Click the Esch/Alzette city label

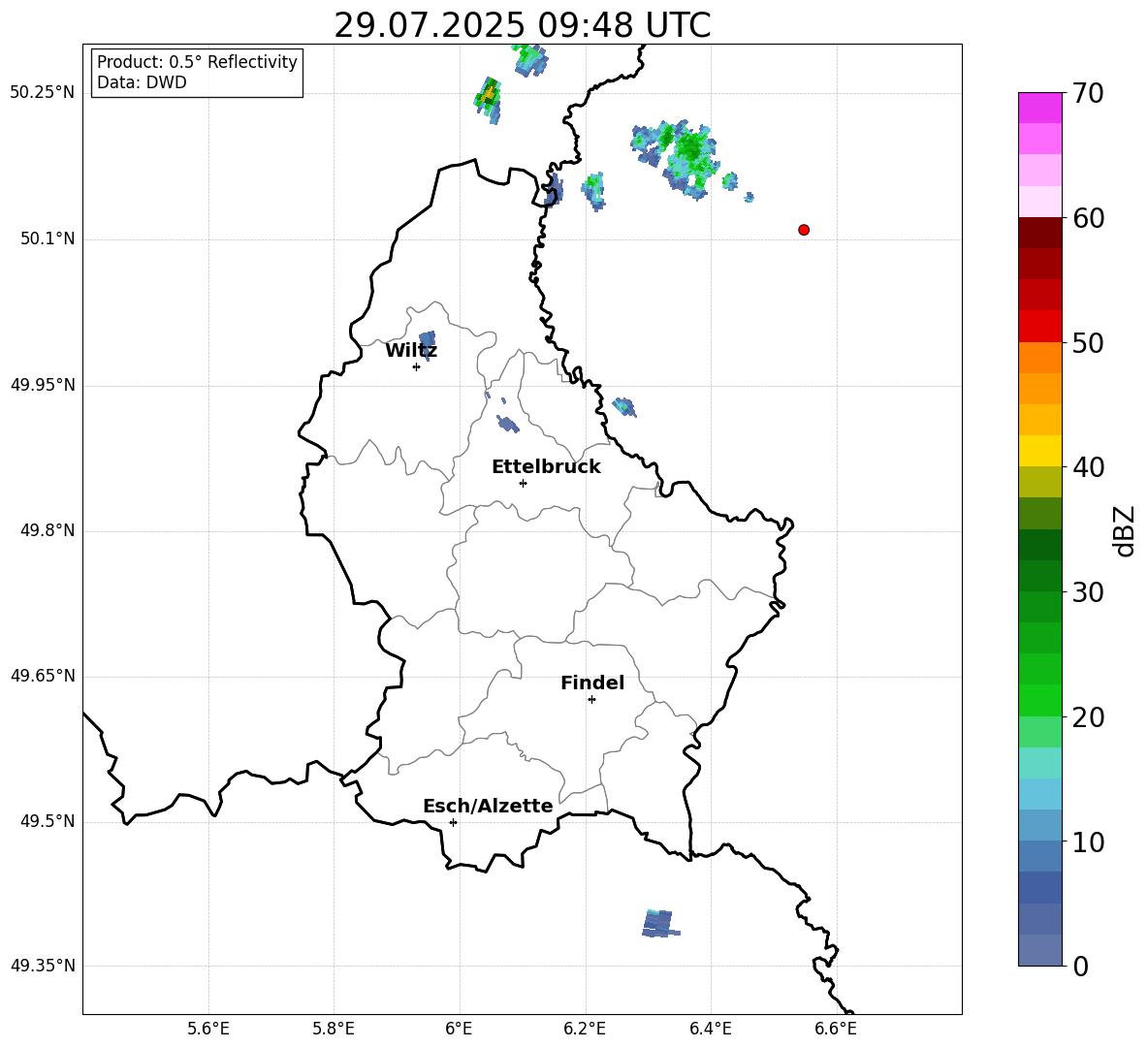tap(488, 806)
